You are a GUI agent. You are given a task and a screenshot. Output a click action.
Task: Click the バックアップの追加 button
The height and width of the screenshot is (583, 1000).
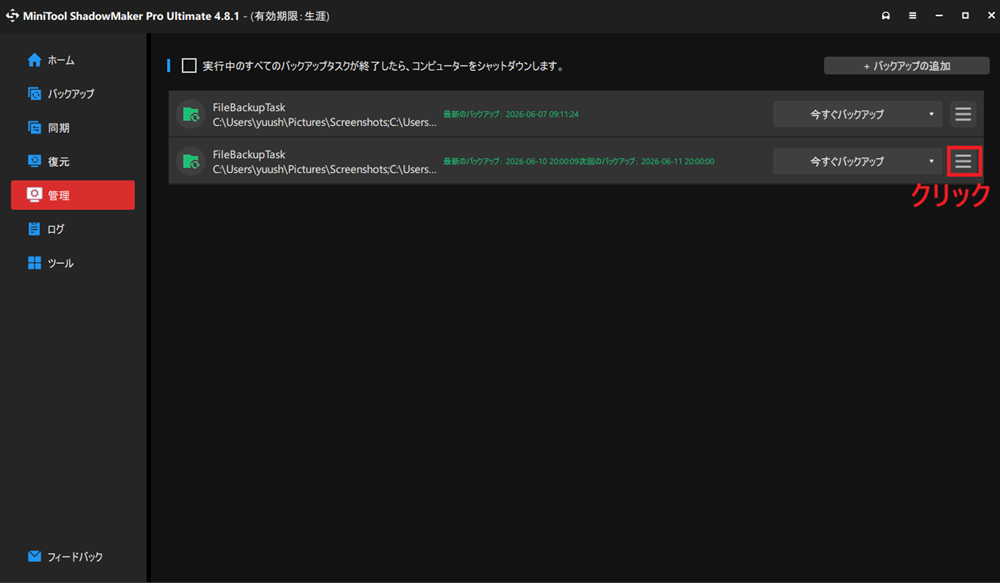click(906, 66)
